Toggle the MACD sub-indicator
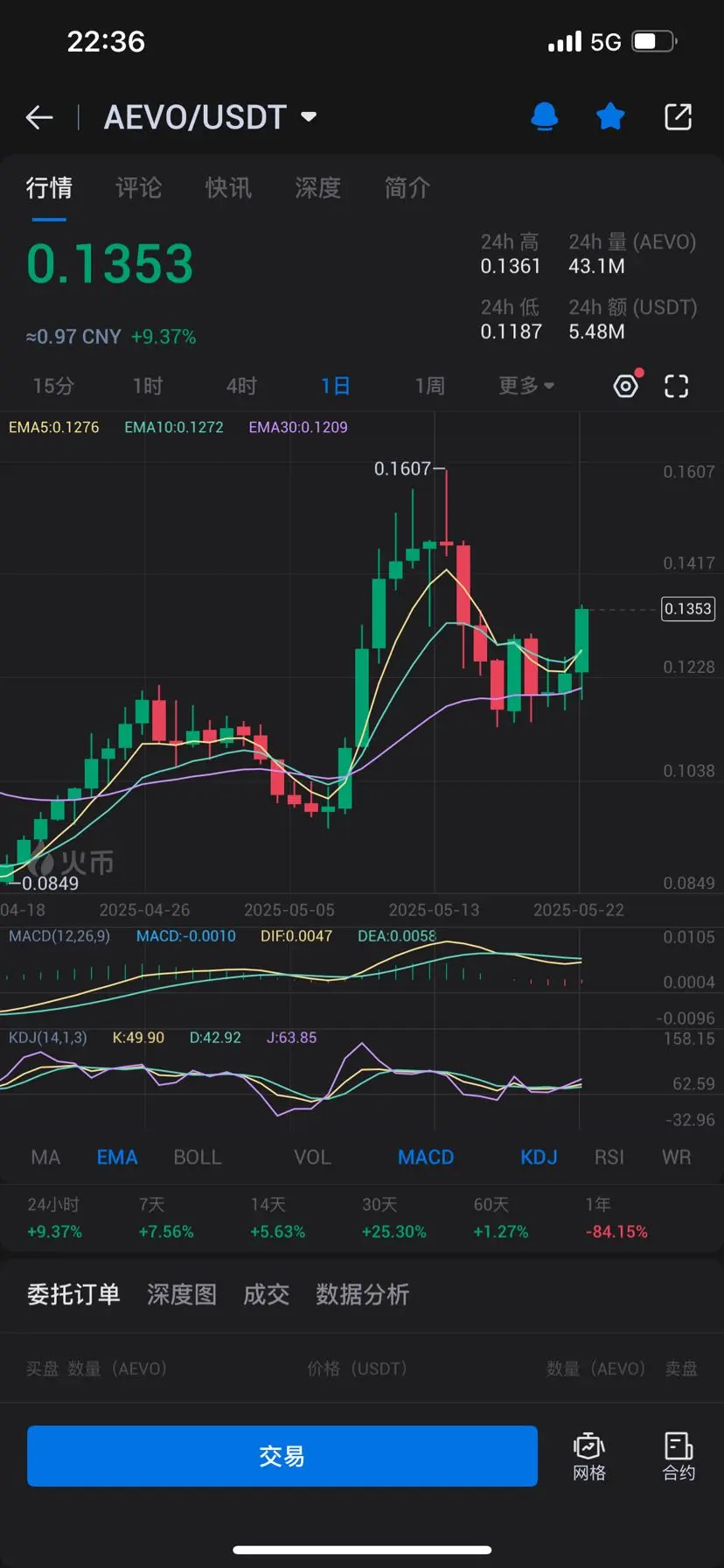The height and width of the screenshot is (1568, 724). click(x=426, y=1158)
